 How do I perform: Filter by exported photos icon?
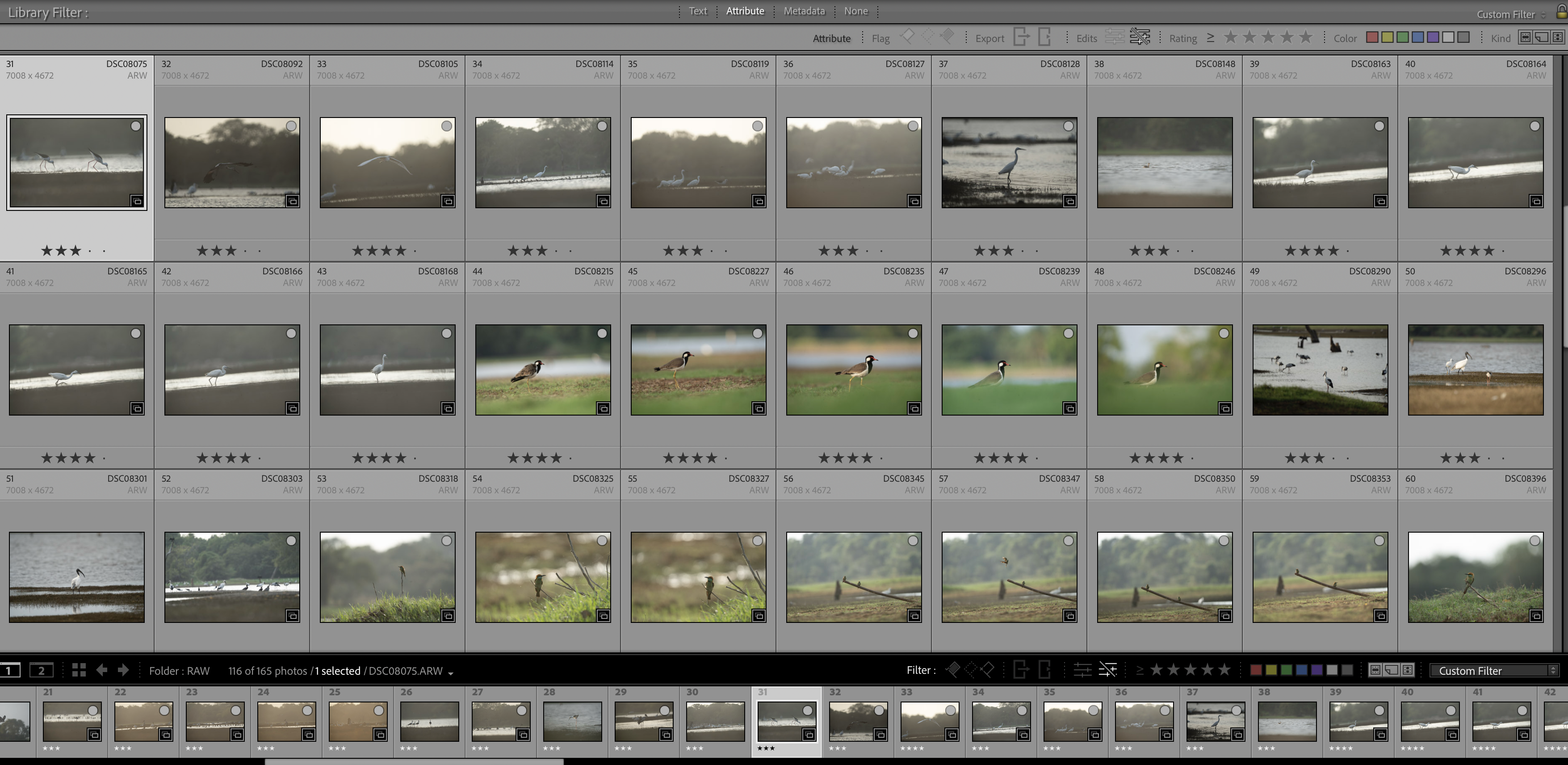tap(1021, 37)
